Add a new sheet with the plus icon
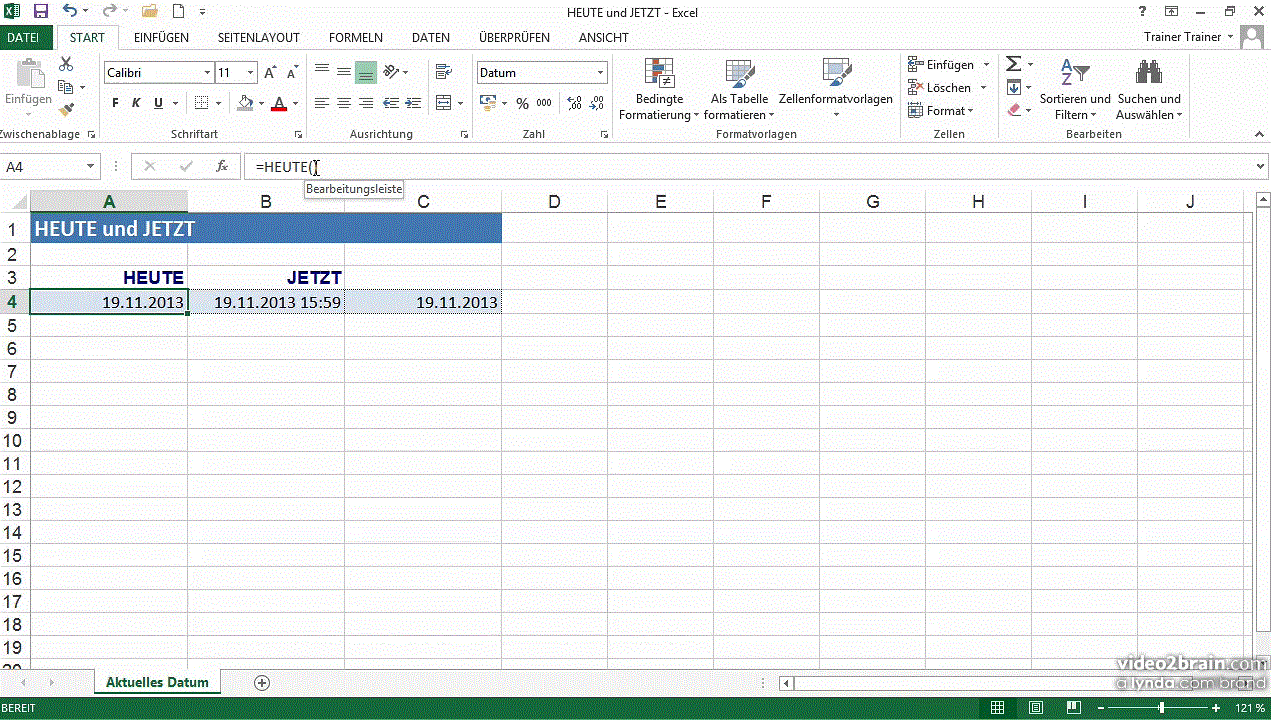 tap(262, 683)
